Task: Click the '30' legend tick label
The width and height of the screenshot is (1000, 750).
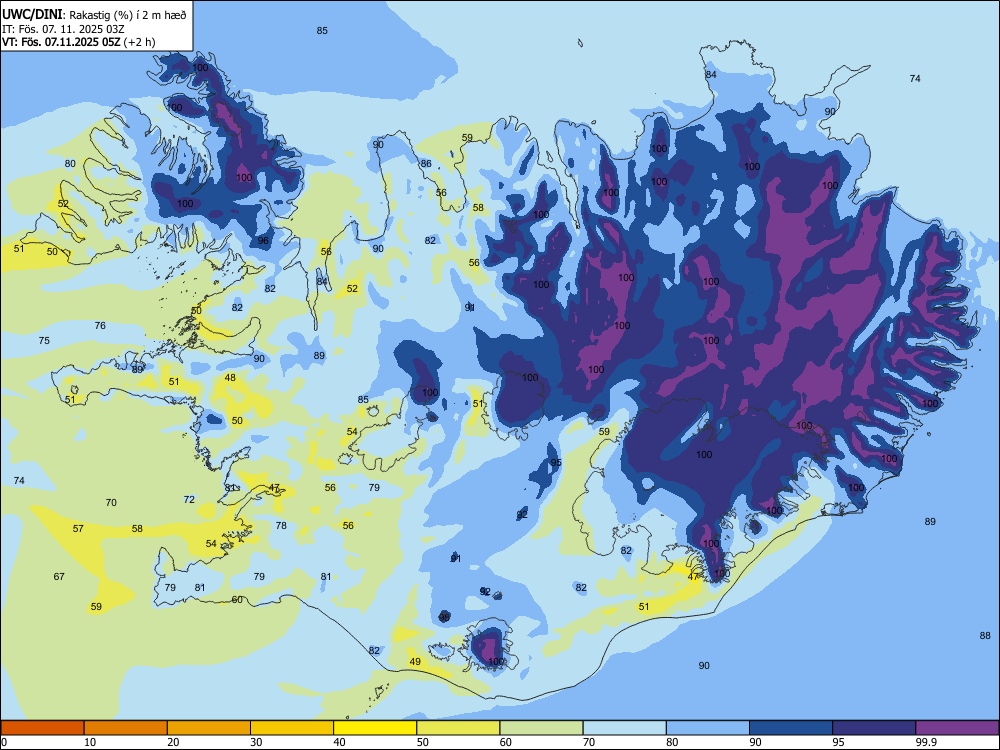Action: (x=256, y=742)
